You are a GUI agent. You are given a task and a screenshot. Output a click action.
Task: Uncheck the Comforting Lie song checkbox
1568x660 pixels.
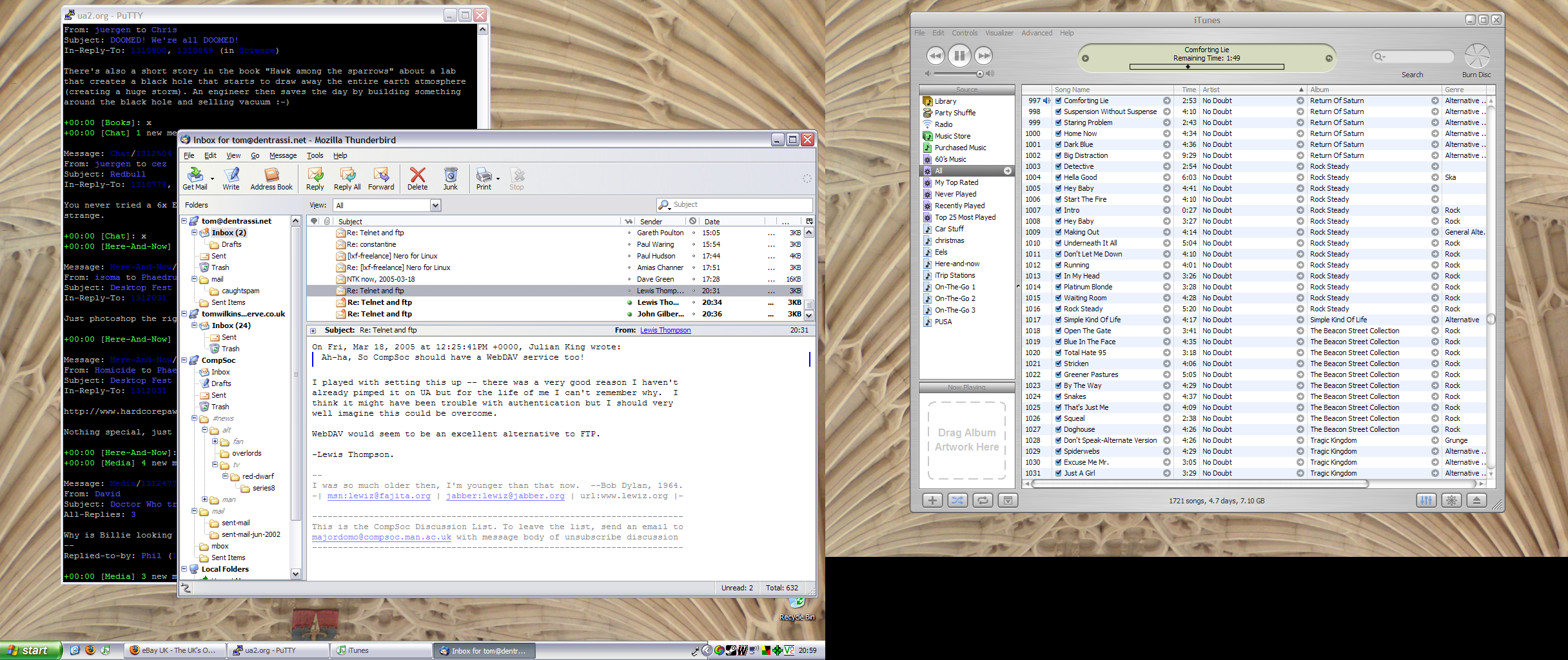point(1058,101)
